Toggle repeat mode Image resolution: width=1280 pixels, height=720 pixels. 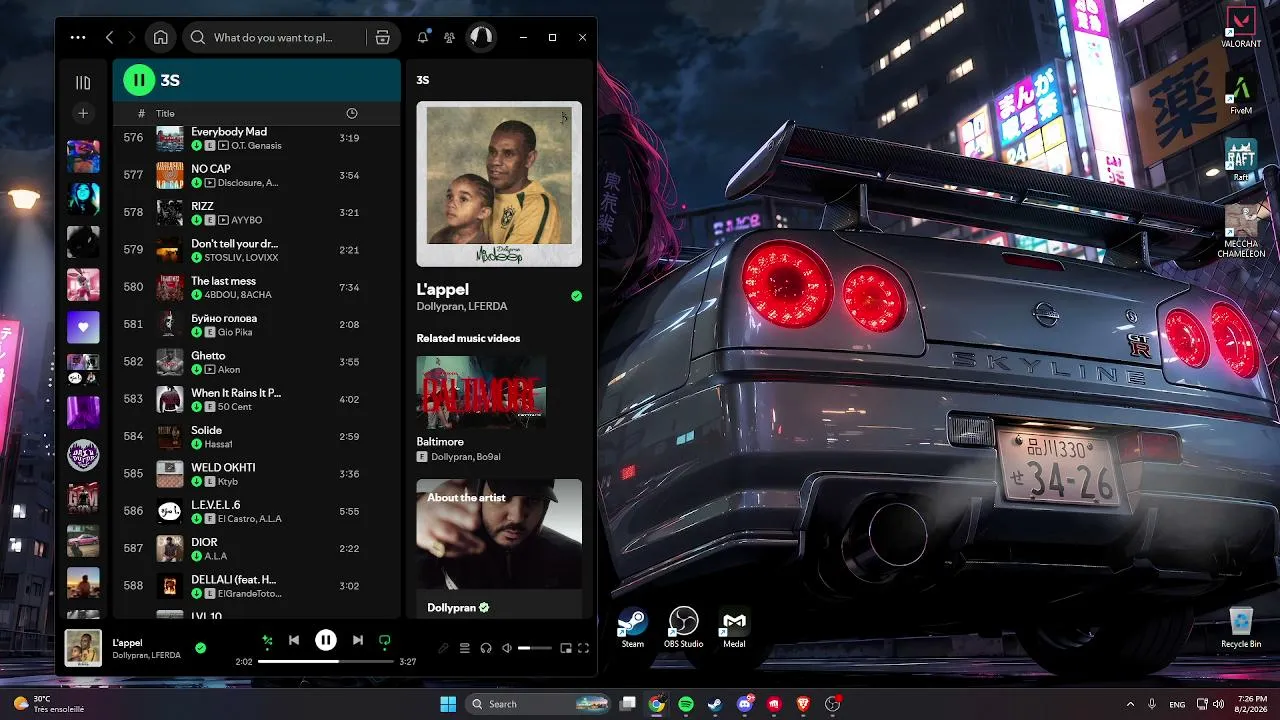(385, 640)
